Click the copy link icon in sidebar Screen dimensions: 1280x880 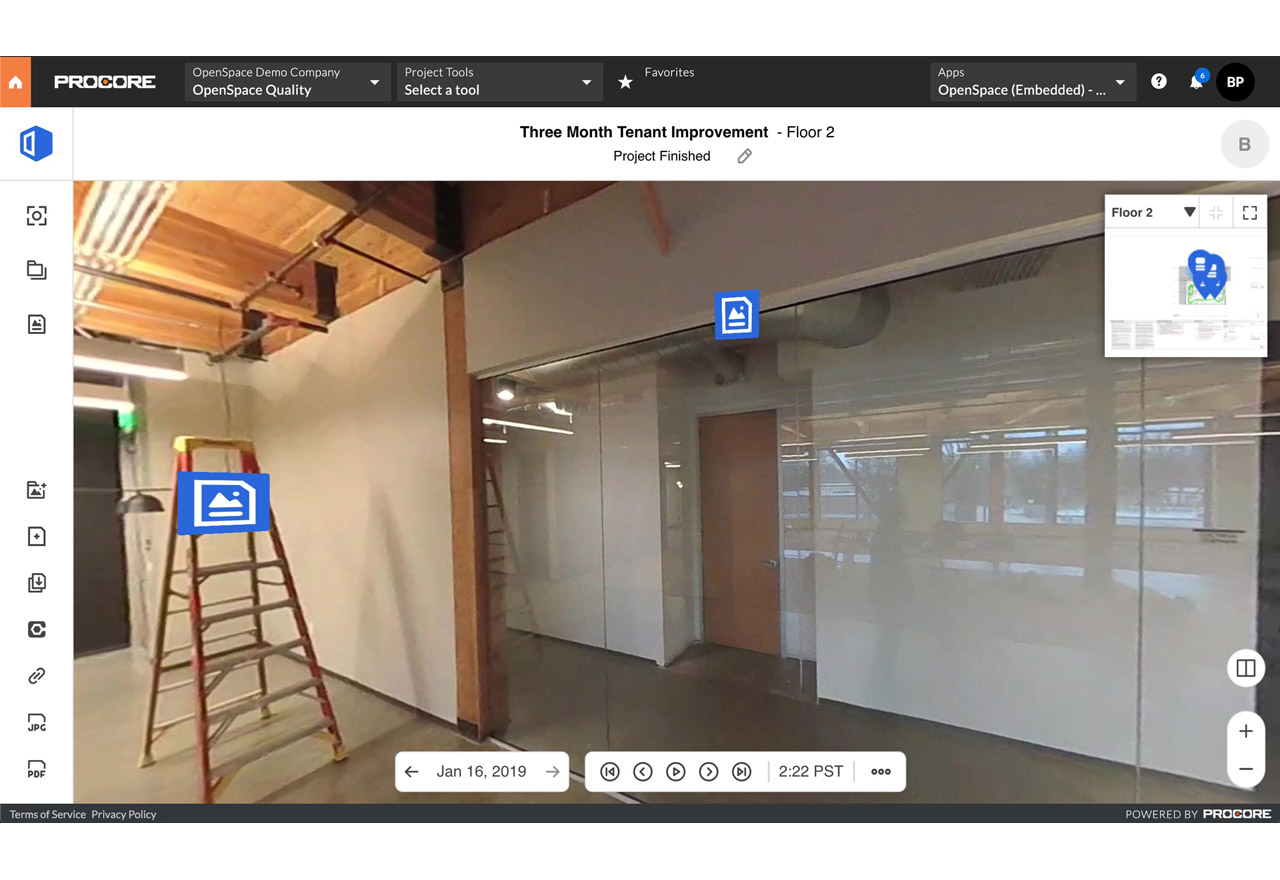[x=36, y=676]
